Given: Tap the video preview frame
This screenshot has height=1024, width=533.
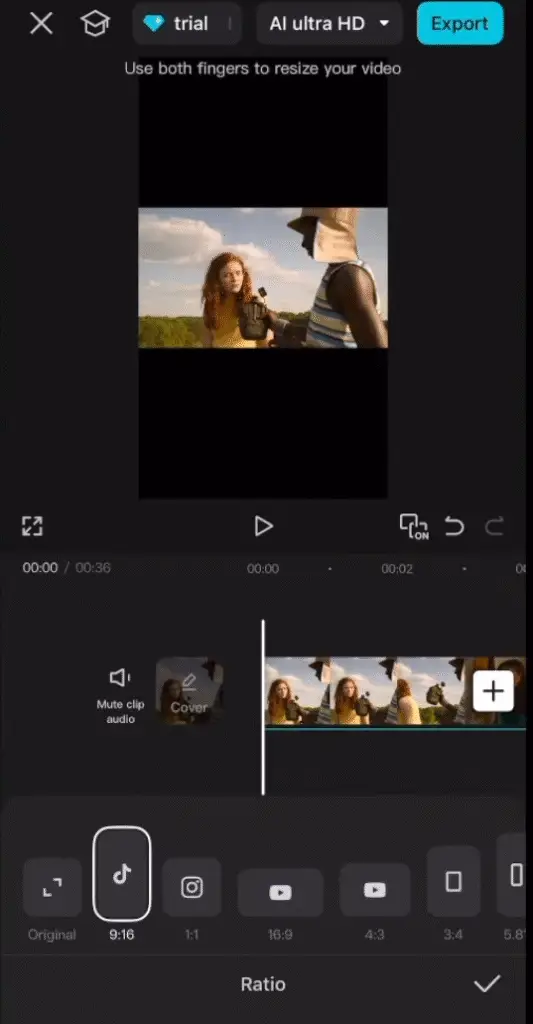Looking at the screenshot, I should pyautogui.click(x=263, y=278).
